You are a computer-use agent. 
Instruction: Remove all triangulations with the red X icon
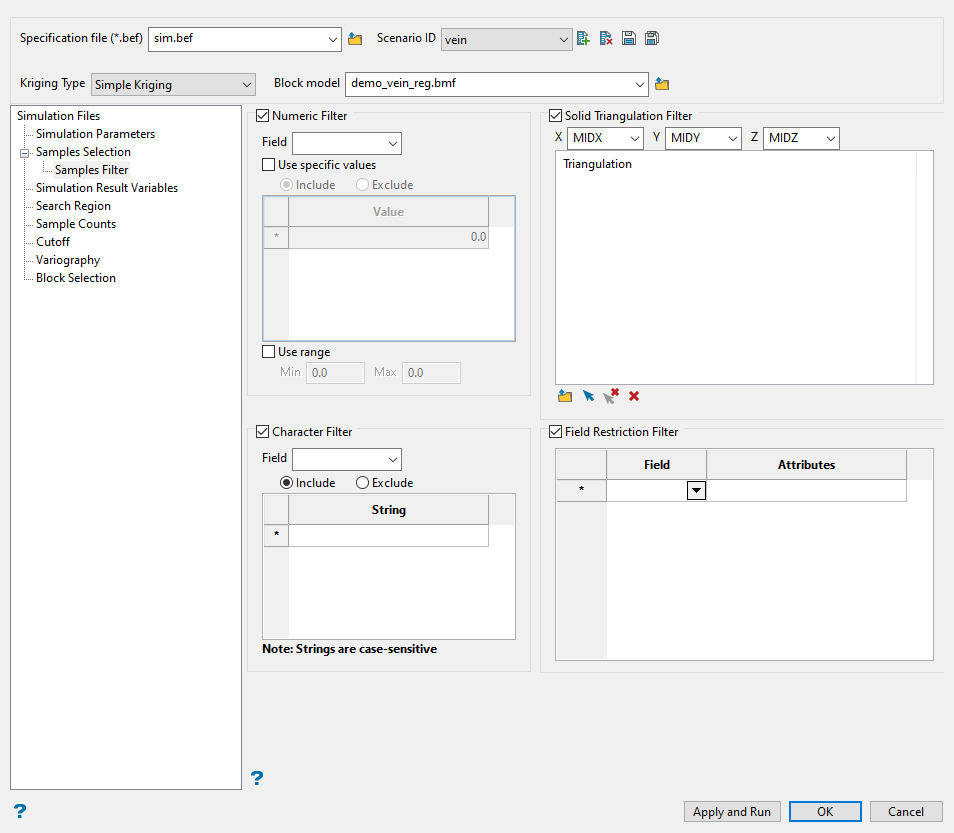pyautogui.click(x=634, y=396)
